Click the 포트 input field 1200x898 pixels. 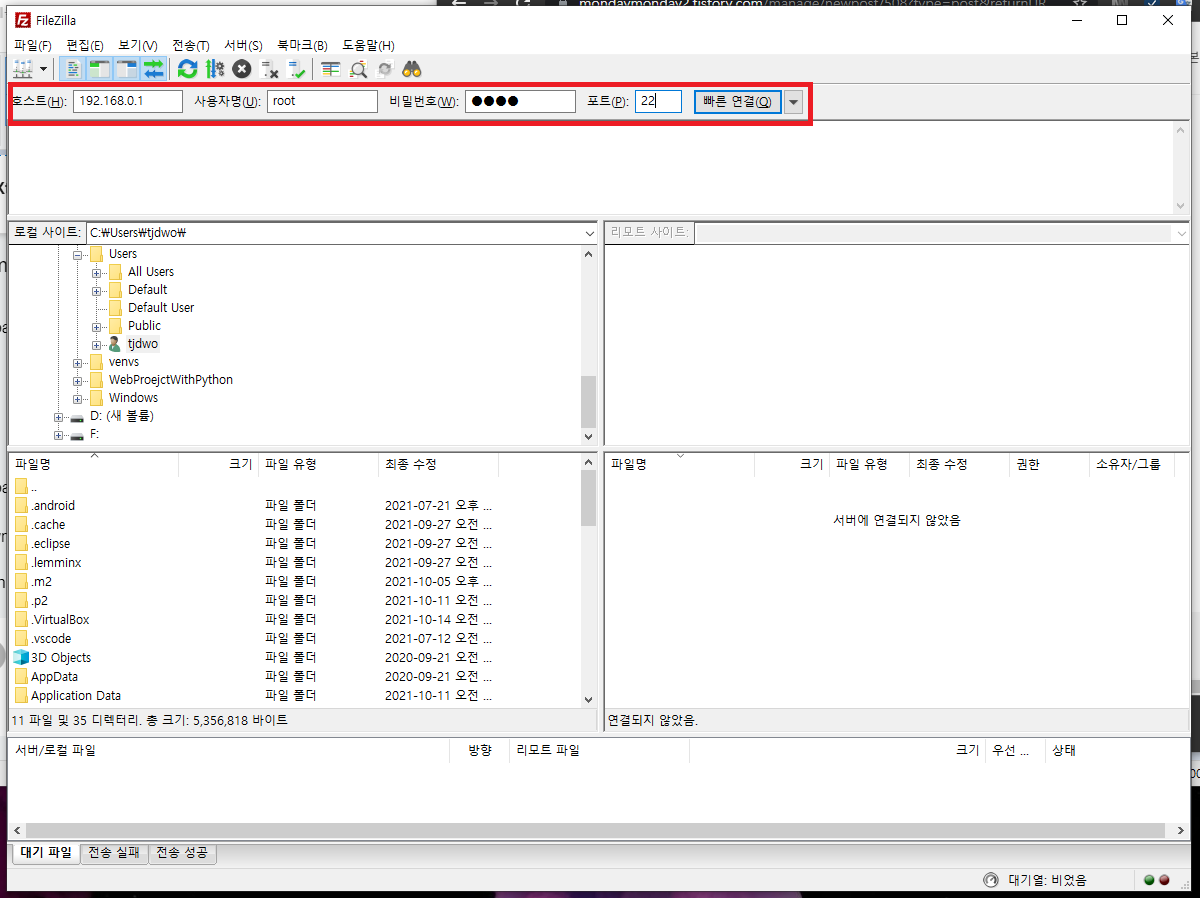coord(658,101)
